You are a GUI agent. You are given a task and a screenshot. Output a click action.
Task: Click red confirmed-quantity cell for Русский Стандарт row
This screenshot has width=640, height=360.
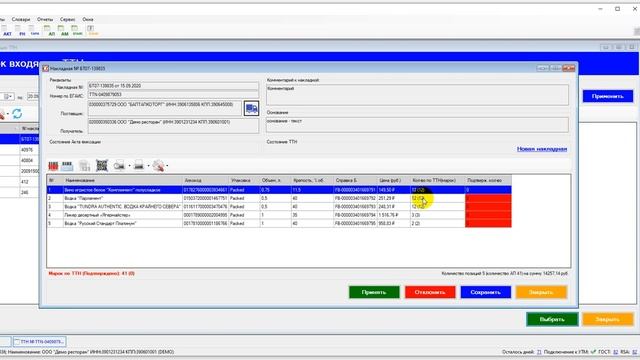click(x=488, y=223)
